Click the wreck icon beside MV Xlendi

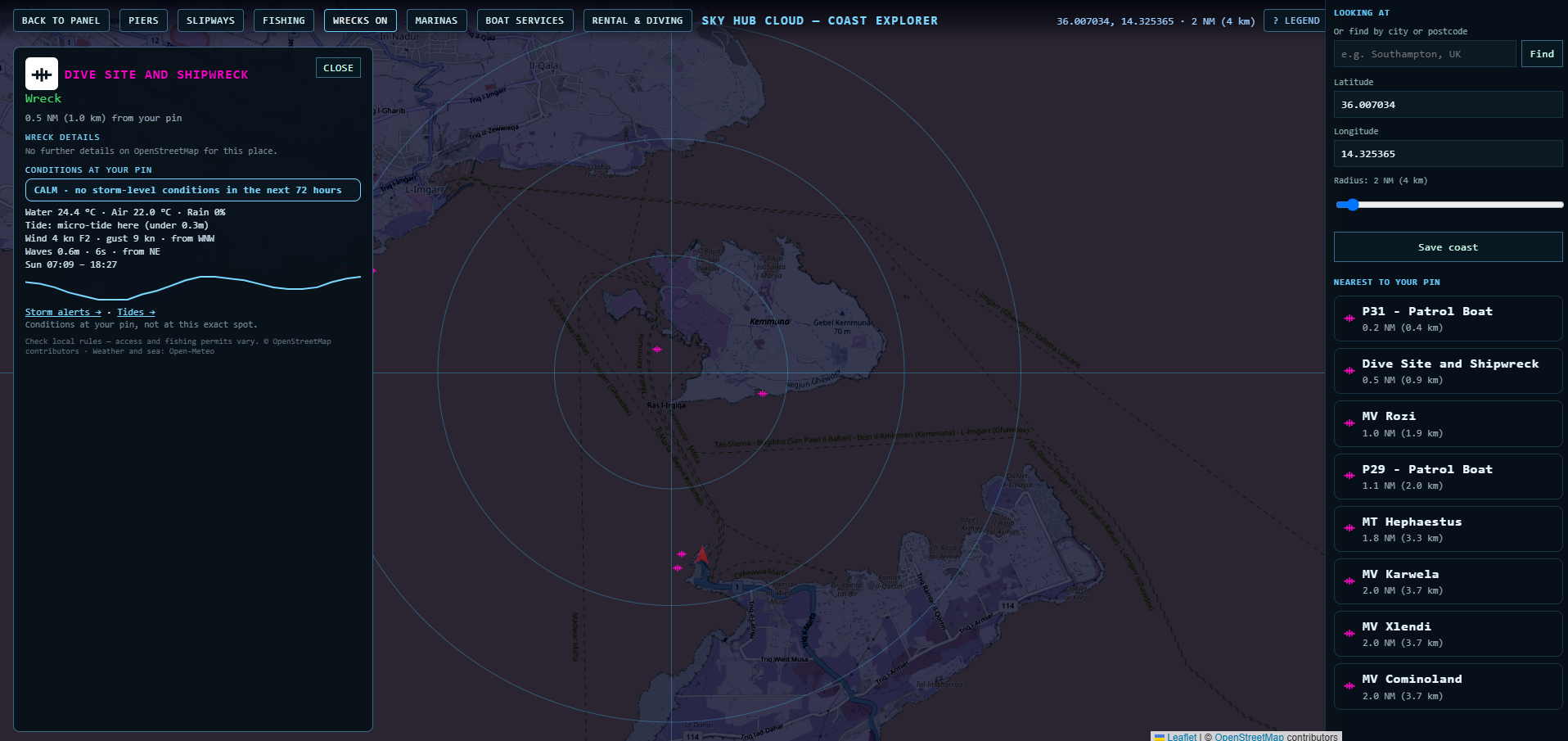pos(1349,634)
